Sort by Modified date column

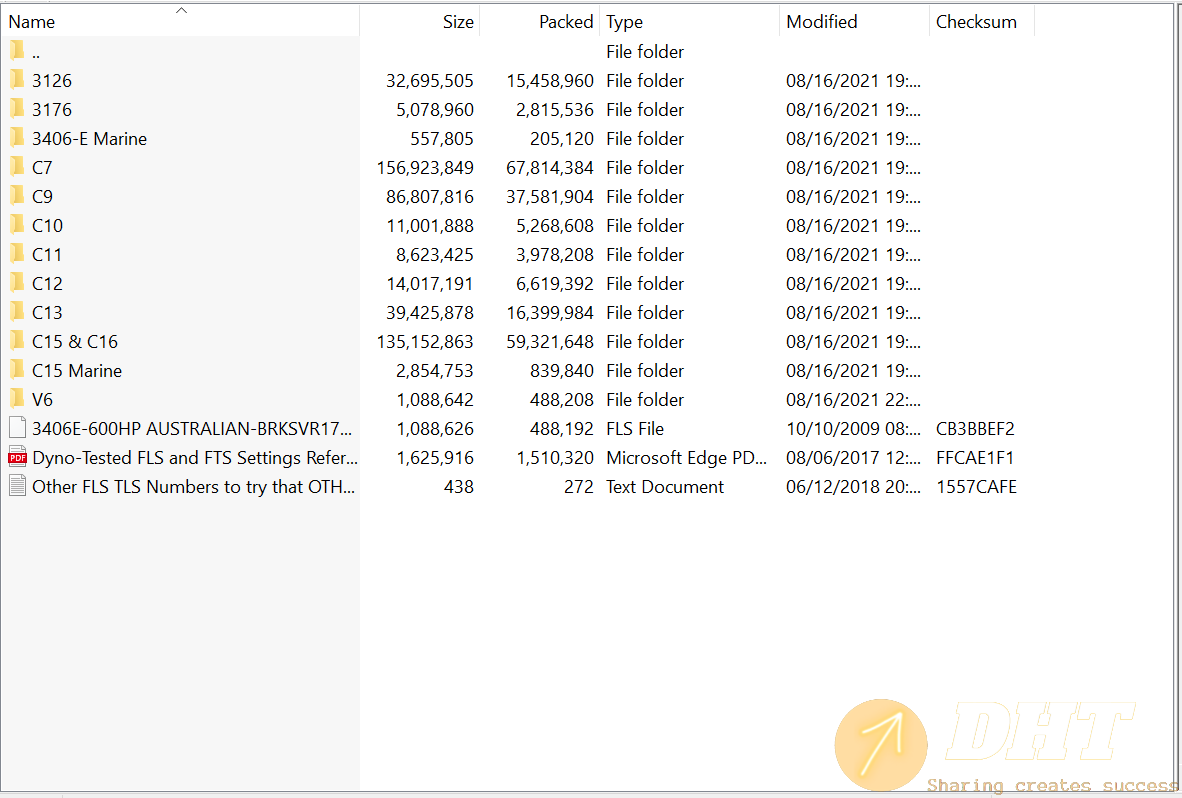(x=822, y=22)
